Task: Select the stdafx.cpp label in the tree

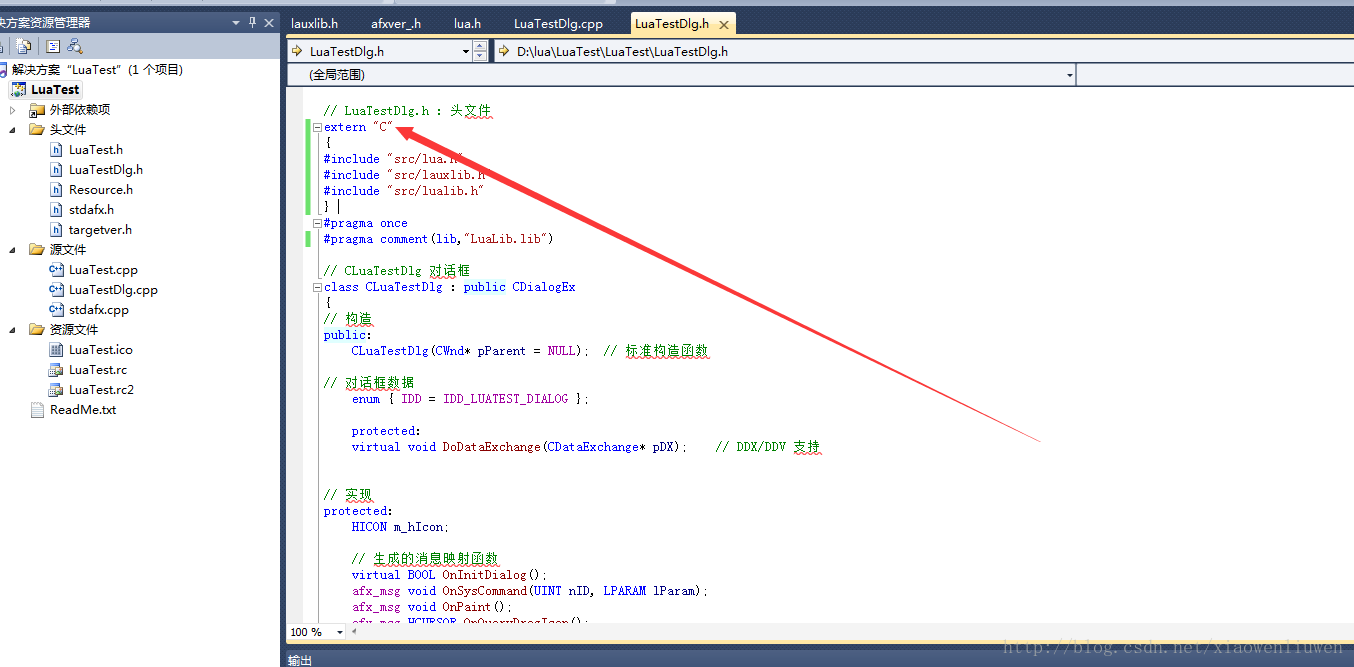Action: pos(99,309)
